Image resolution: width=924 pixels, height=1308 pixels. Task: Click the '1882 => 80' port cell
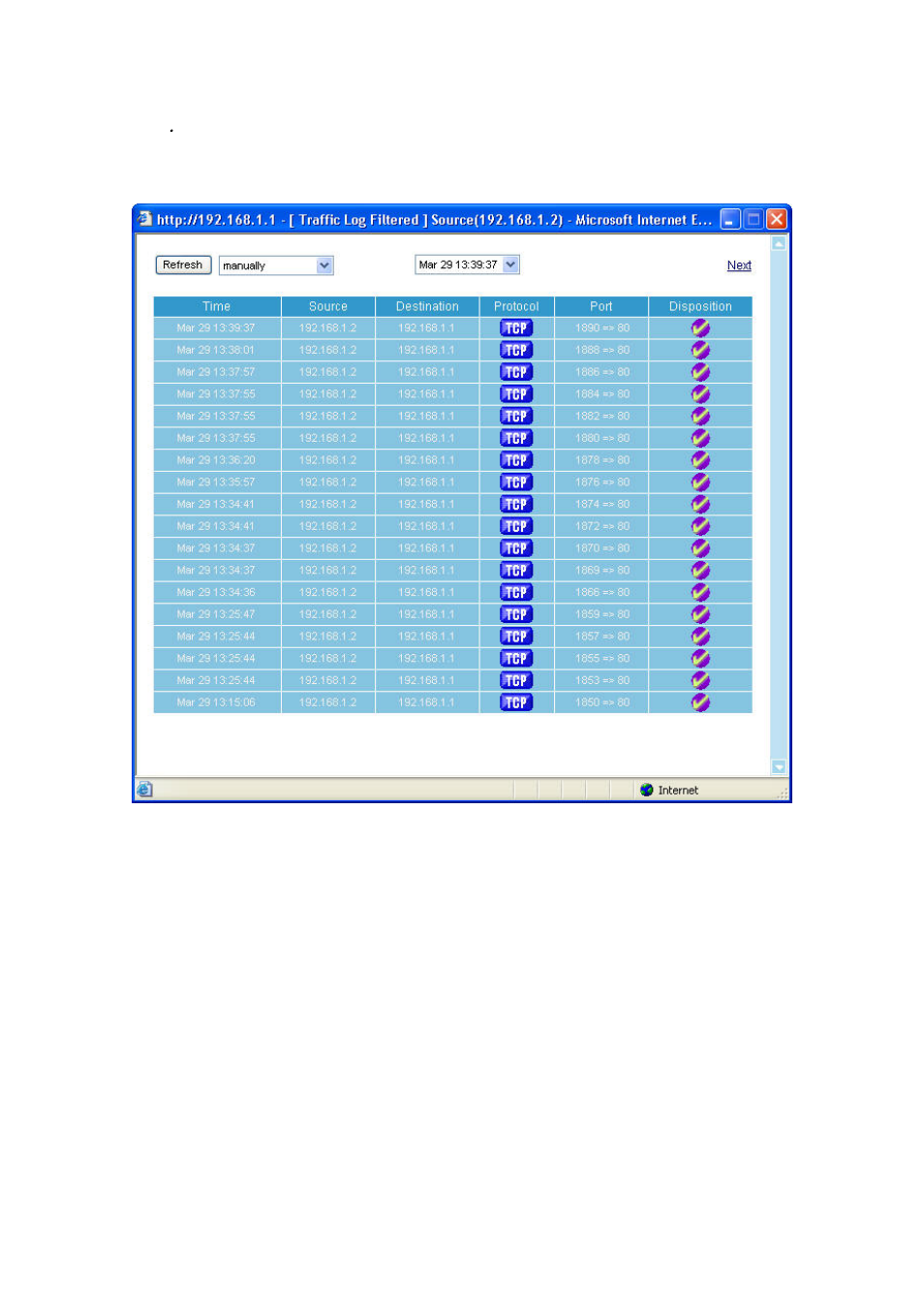click(602, 417)
